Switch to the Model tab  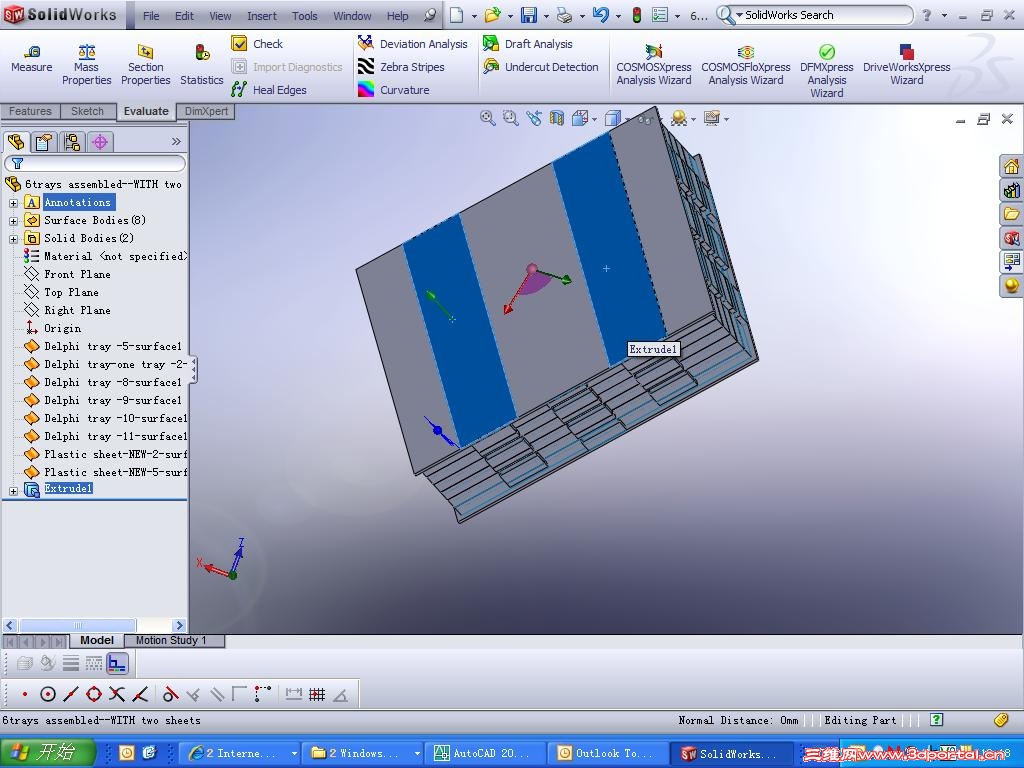97,641
